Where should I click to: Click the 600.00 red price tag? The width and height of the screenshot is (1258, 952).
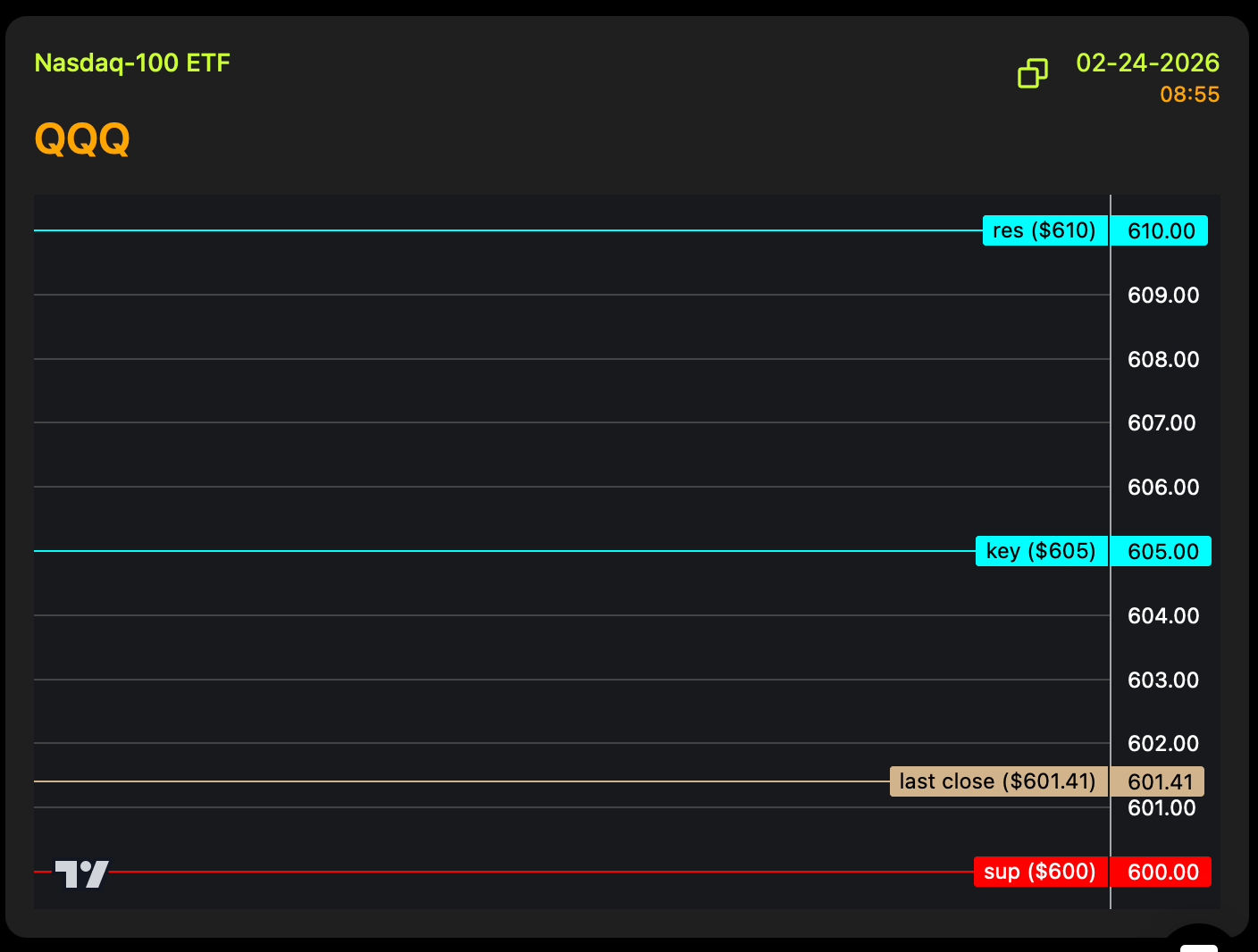1162,872
